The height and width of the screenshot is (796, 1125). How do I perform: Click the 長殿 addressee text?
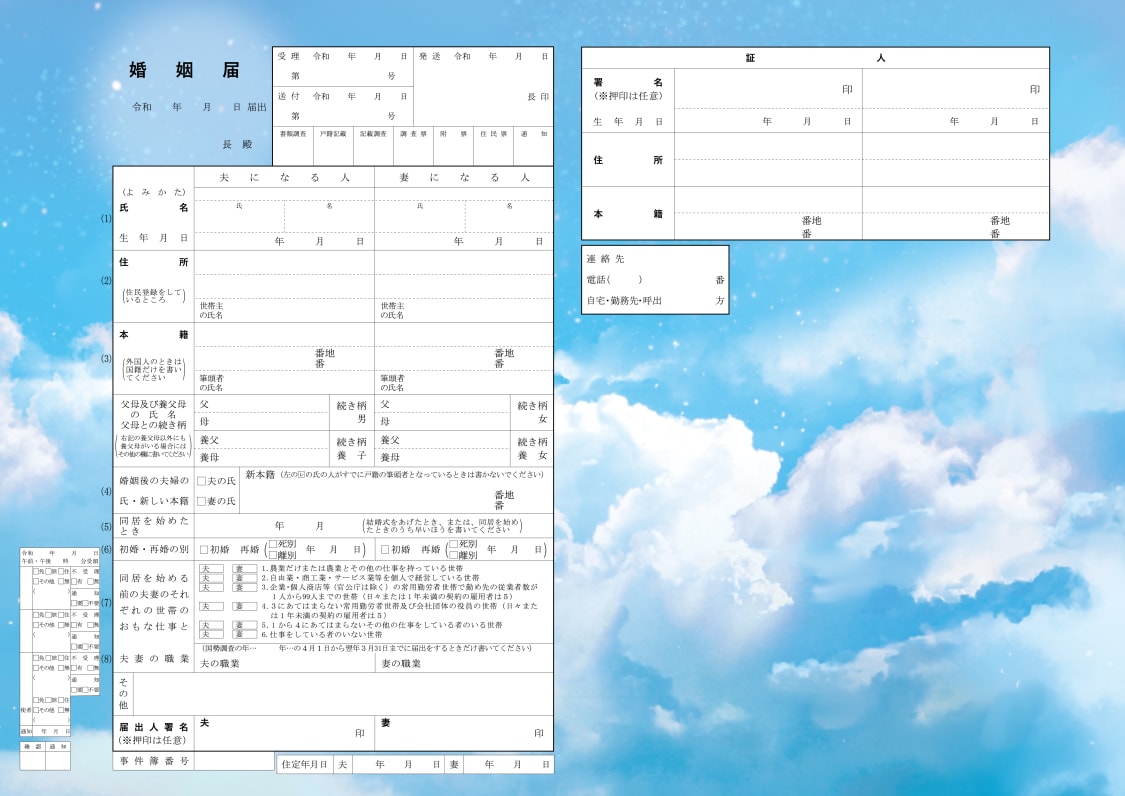pos(237,144)
